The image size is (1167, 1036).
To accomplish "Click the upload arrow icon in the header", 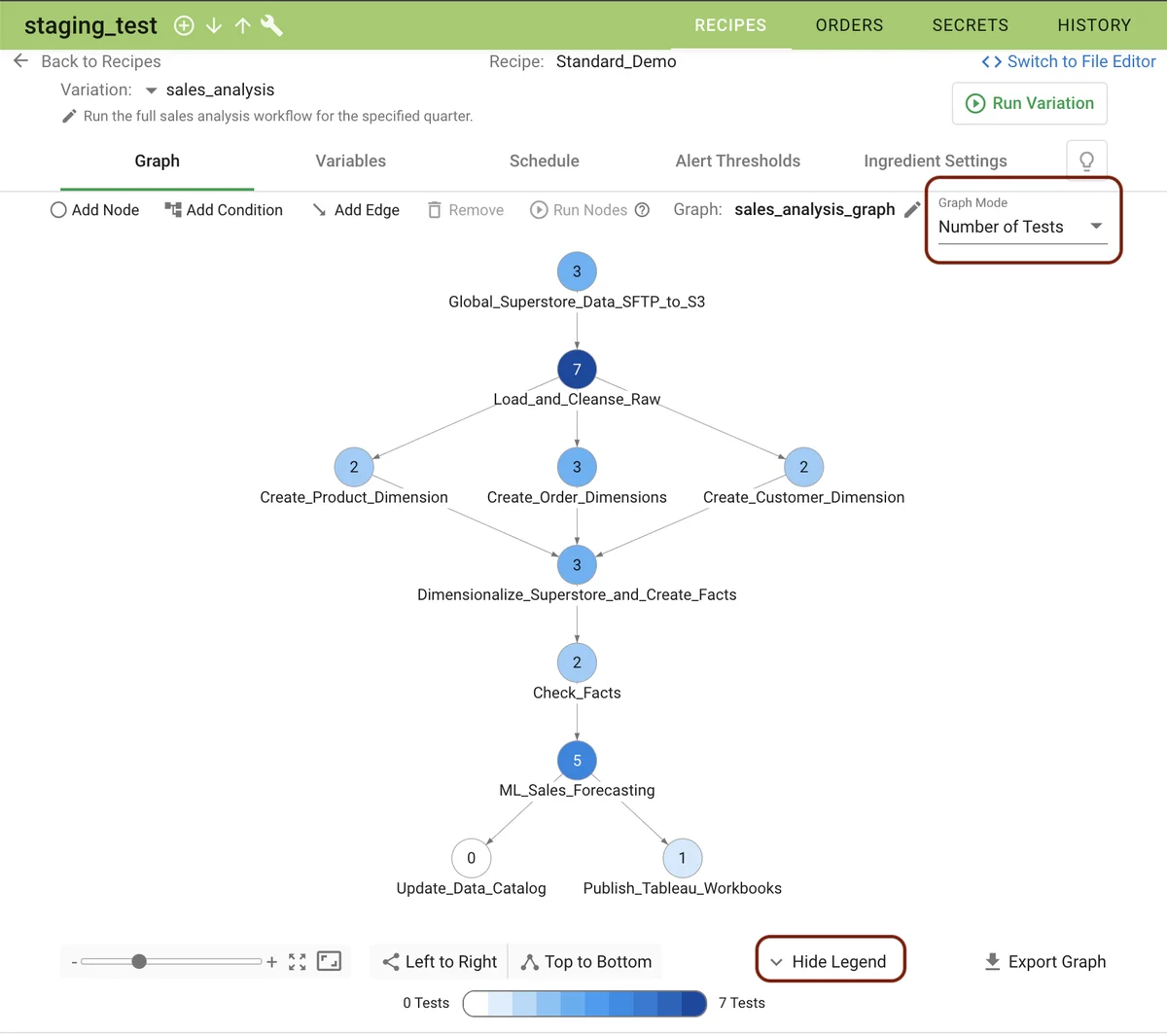I will pos(242,25).
